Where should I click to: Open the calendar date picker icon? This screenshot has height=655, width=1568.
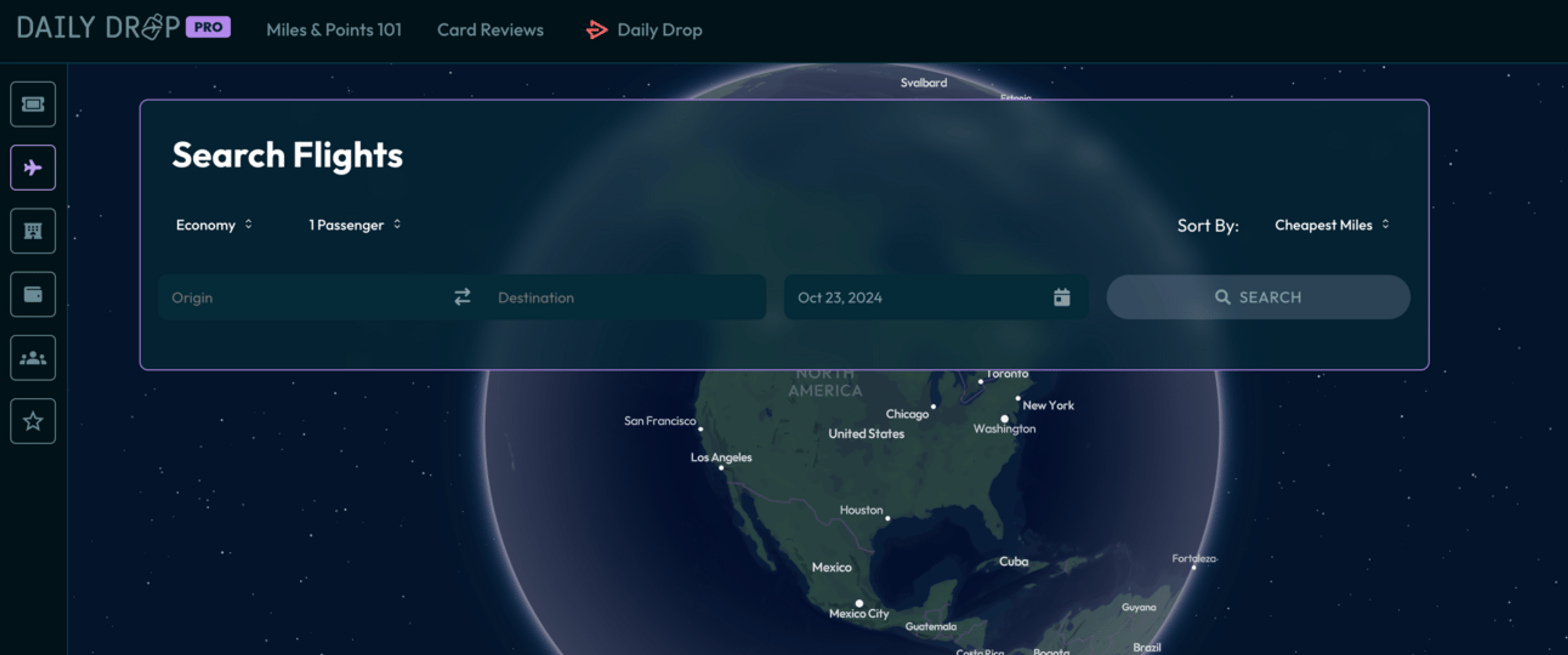tap(1062, 297)
